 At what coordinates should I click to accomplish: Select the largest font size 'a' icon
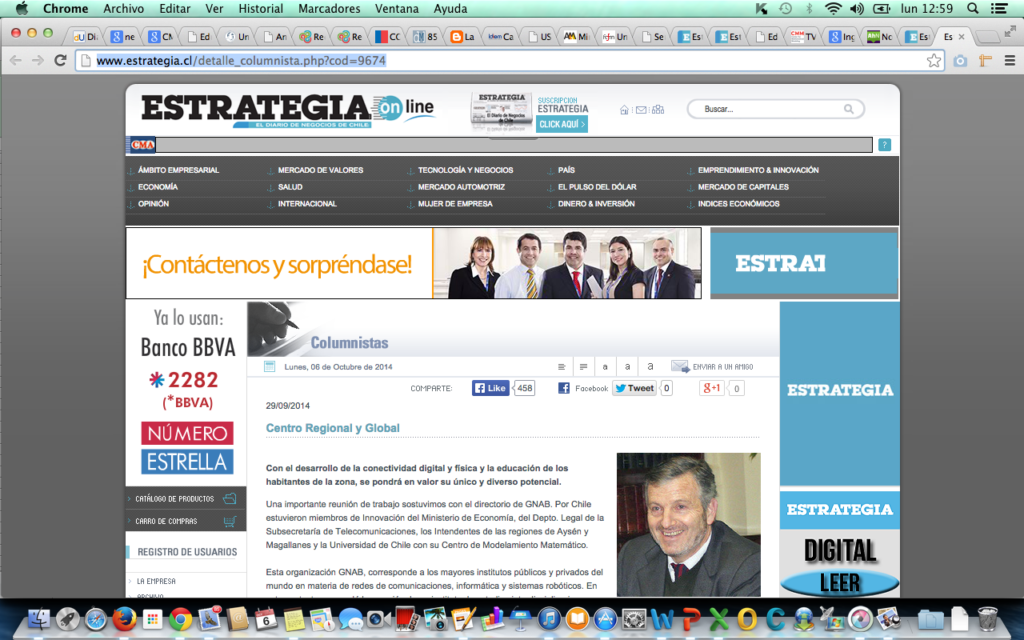coord(650,367)
